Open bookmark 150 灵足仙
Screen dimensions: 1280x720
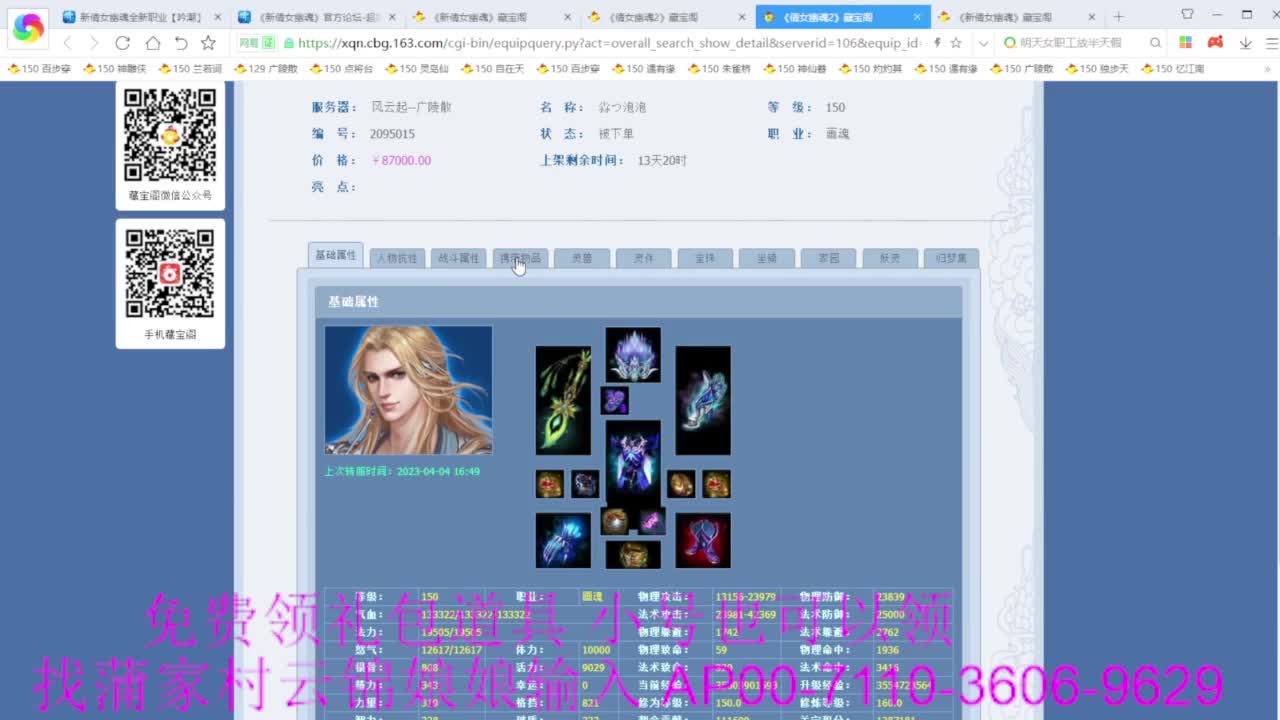(417, 68)
